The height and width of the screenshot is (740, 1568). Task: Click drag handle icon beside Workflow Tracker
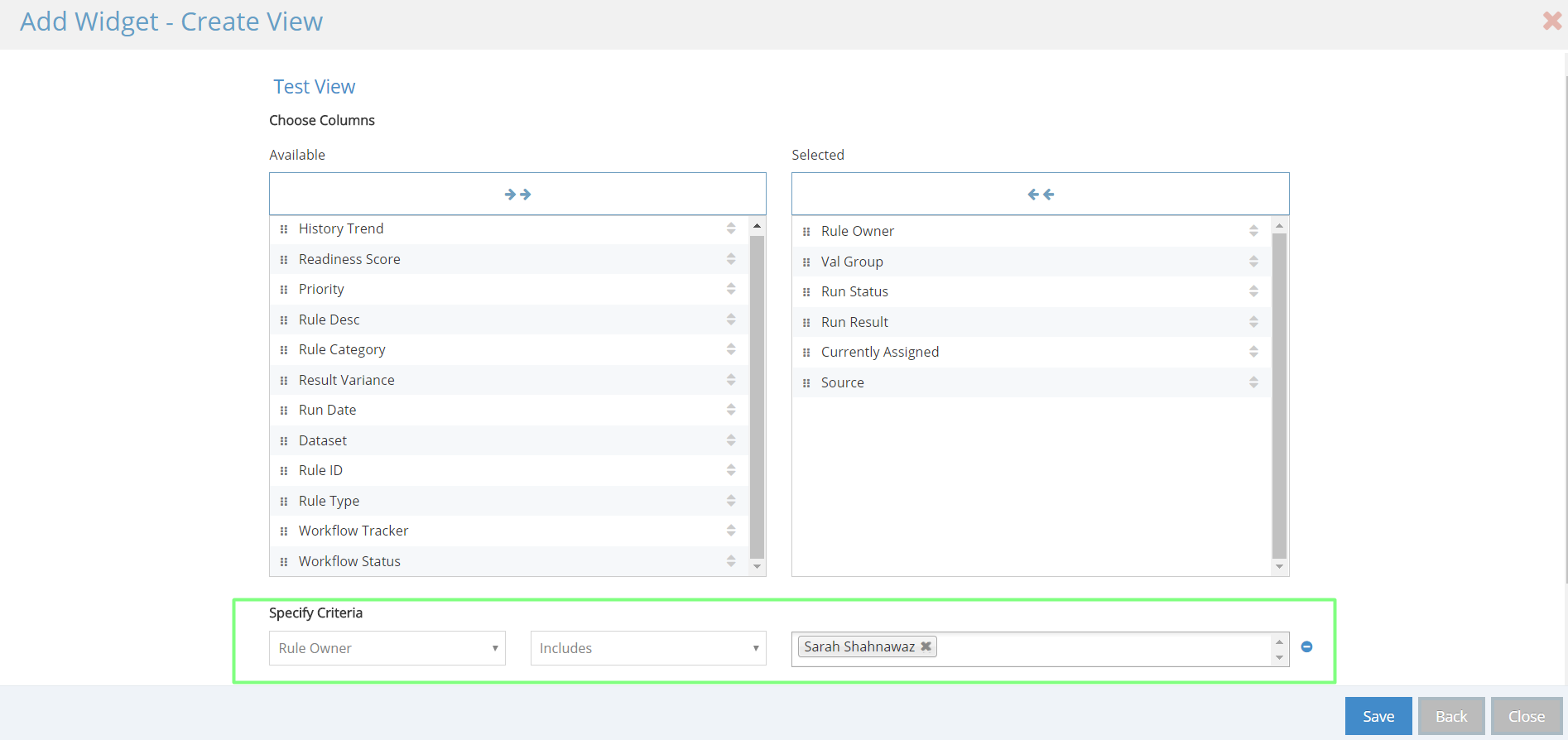284,531
